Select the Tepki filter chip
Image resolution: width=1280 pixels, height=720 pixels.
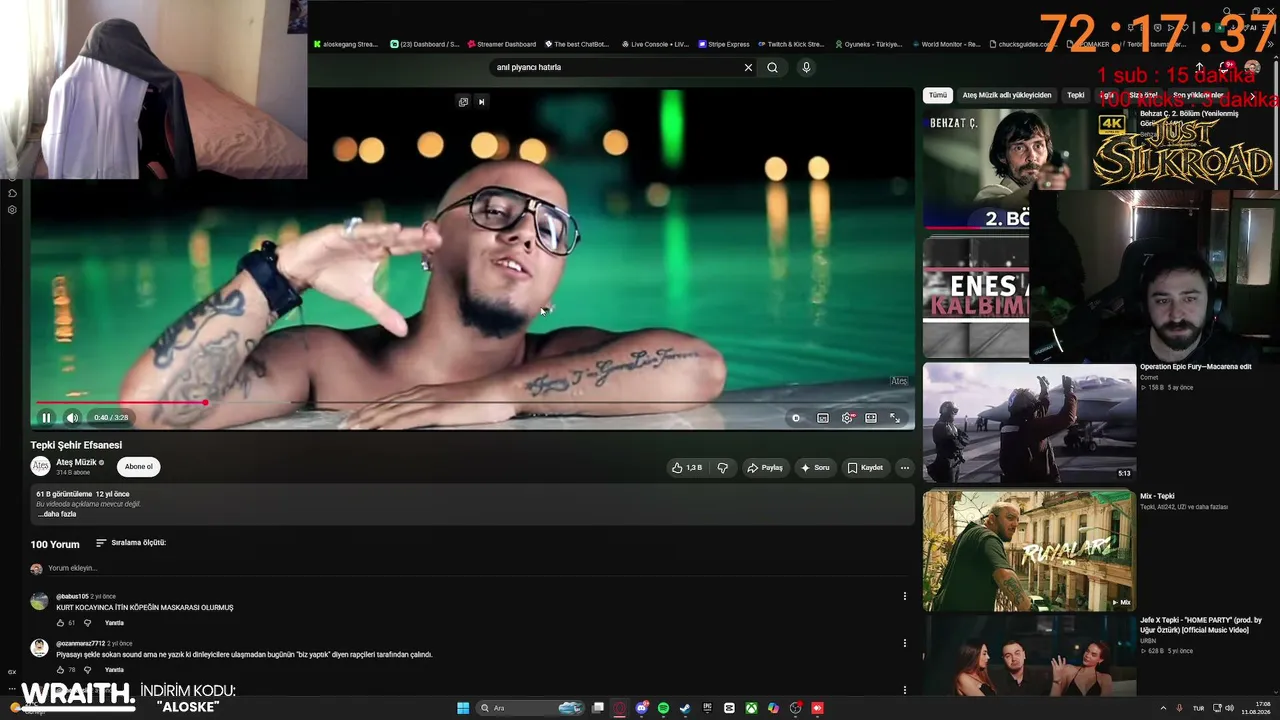point(1076,95)
